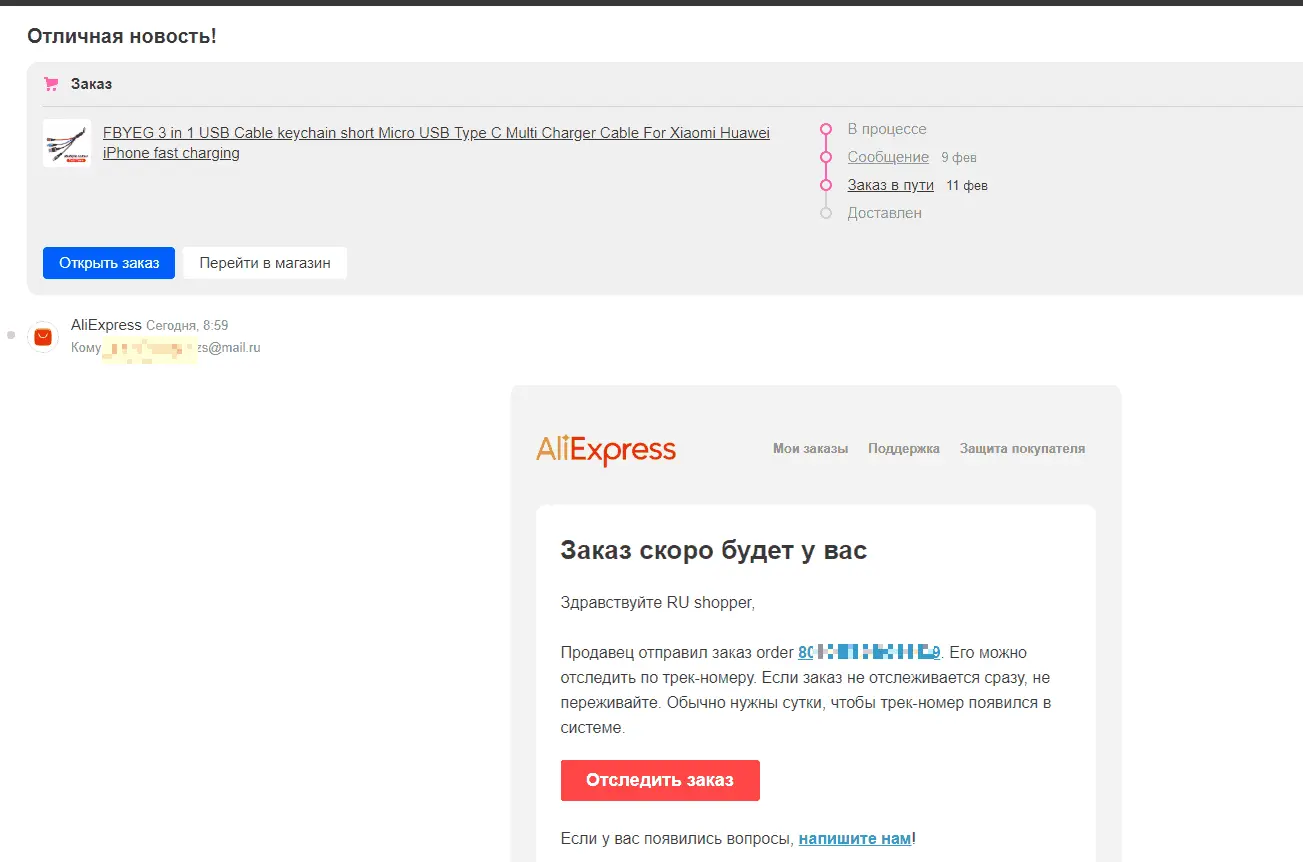Open the USB cable product thumbnail
The image size is (1303, 862).
point(67,143)
